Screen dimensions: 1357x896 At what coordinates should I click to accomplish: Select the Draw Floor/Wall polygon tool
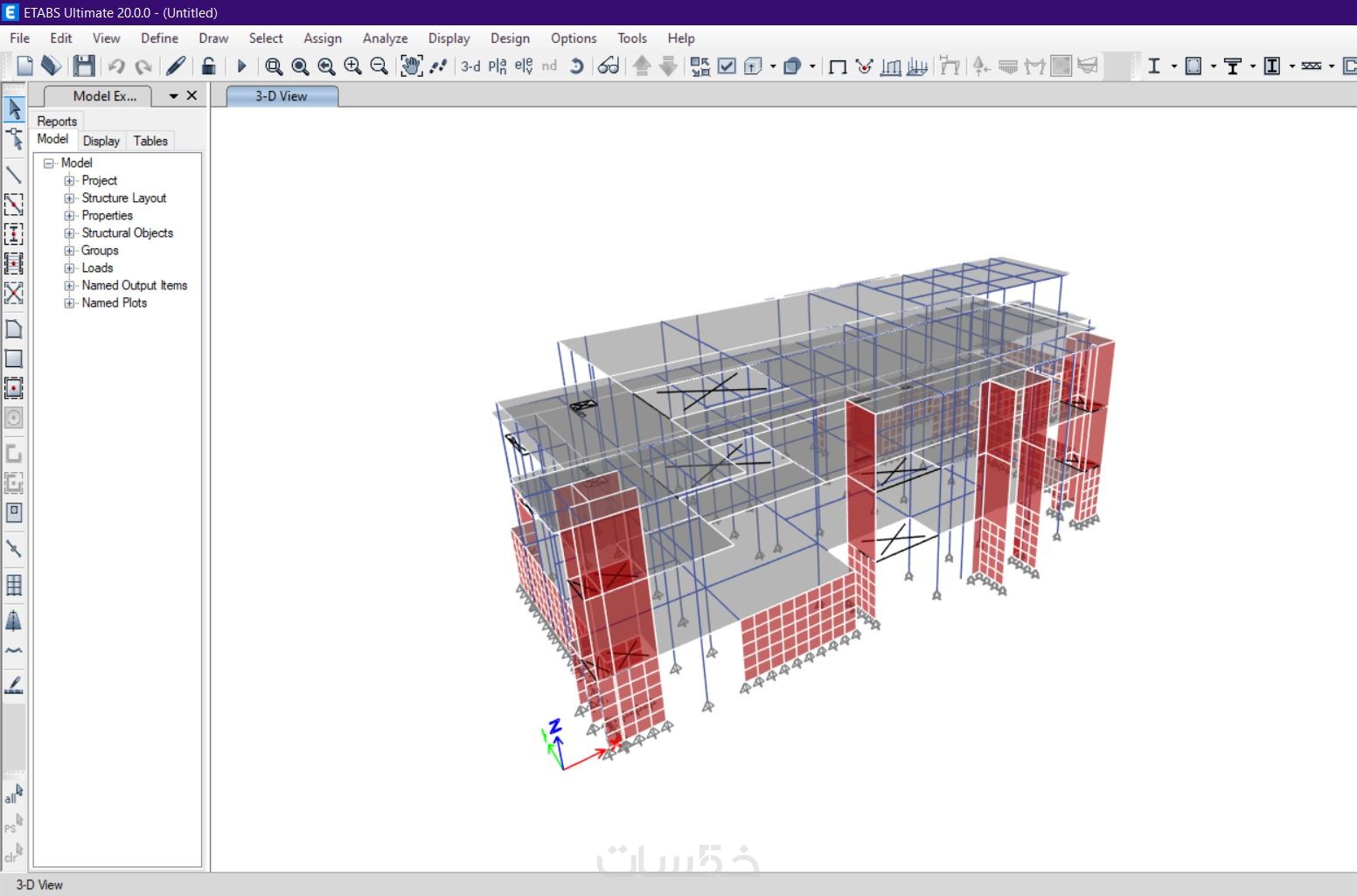point(14,330)
